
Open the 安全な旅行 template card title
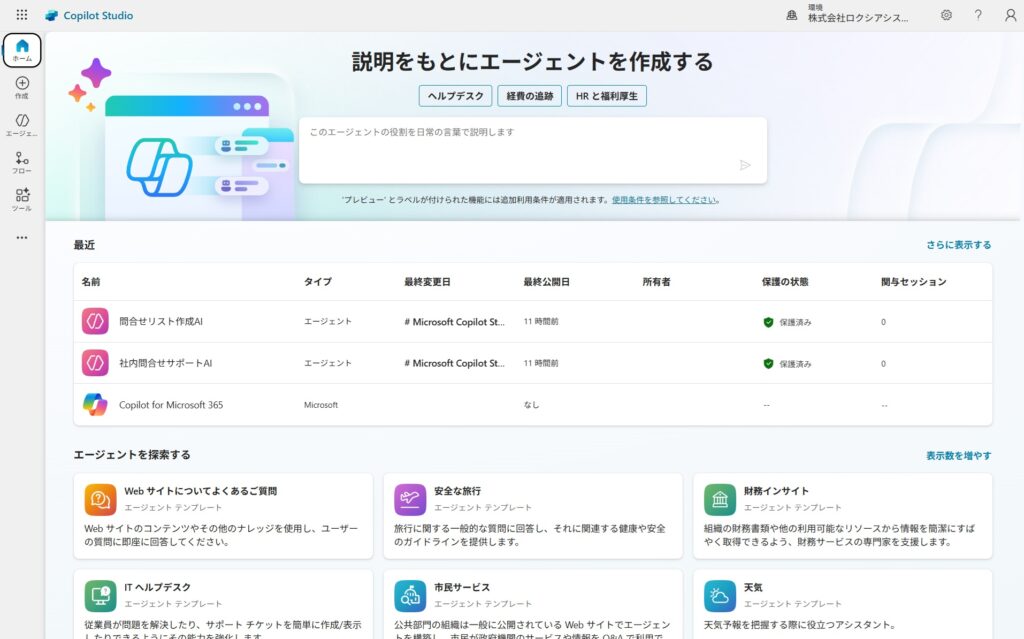tap(457, 491)
